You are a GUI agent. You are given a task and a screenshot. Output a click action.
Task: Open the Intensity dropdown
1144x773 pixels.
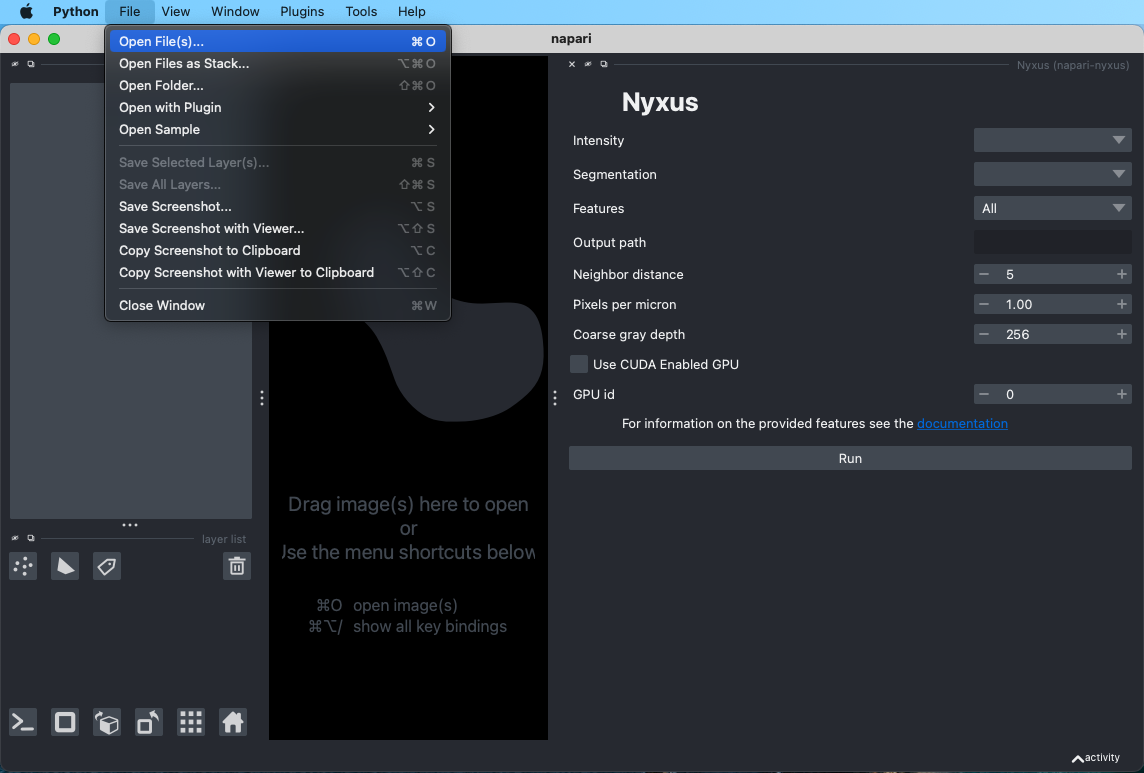tap(1052, 140)
